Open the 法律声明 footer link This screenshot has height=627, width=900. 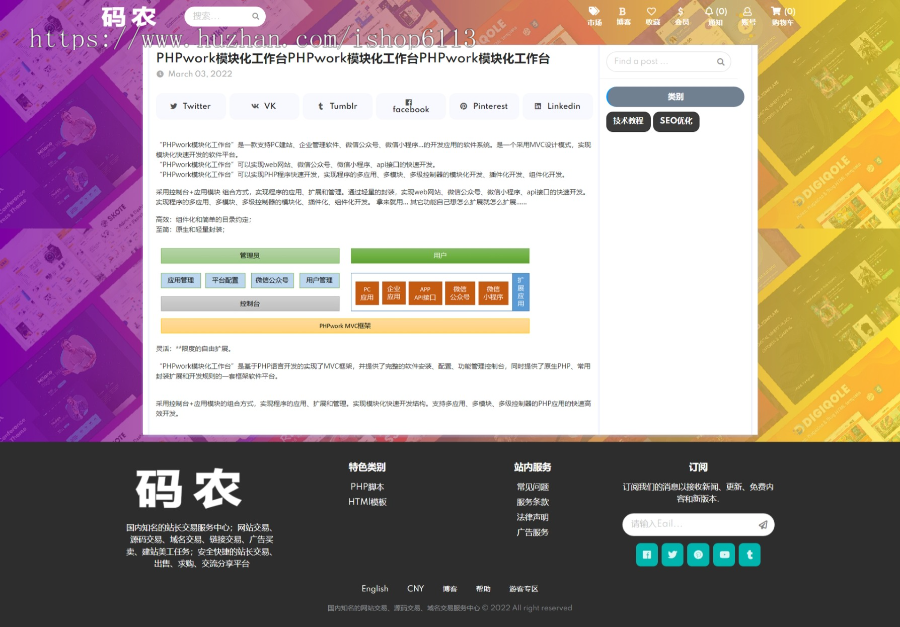pos(533,517)
